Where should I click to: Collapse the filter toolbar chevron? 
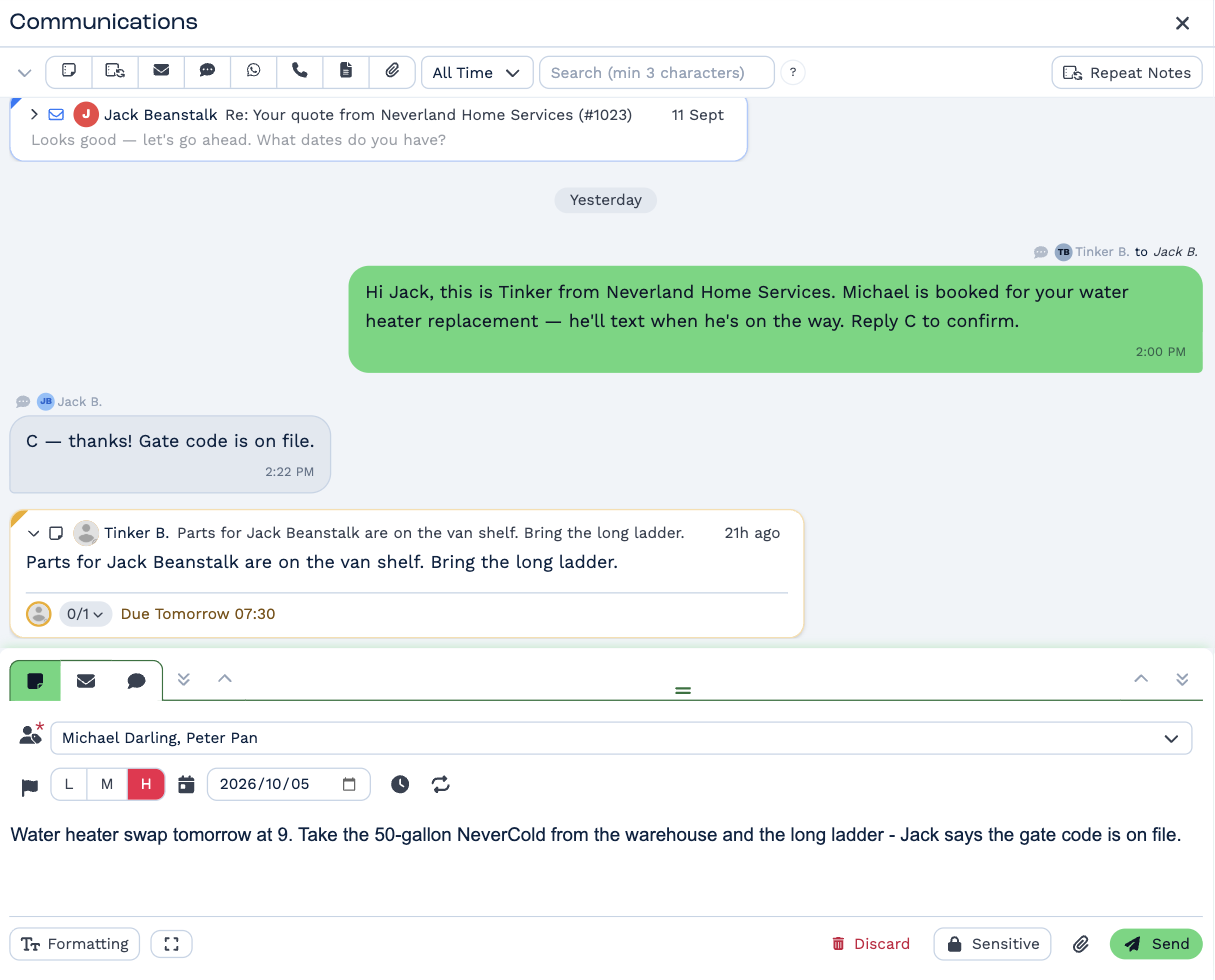pos(25,73)
